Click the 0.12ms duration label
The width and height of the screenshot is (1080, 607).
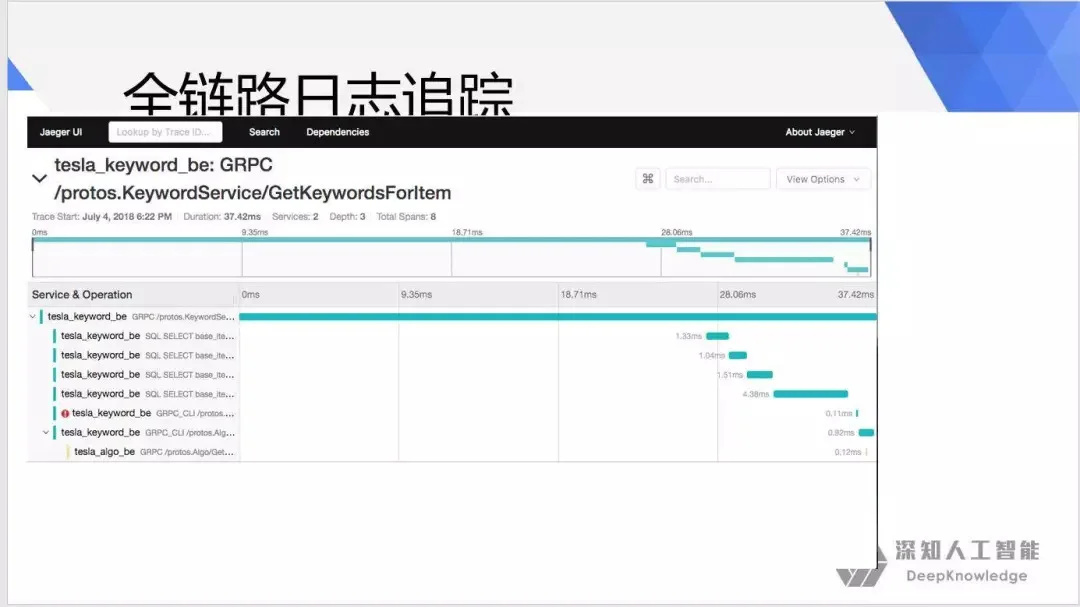(x=848, y=452)
